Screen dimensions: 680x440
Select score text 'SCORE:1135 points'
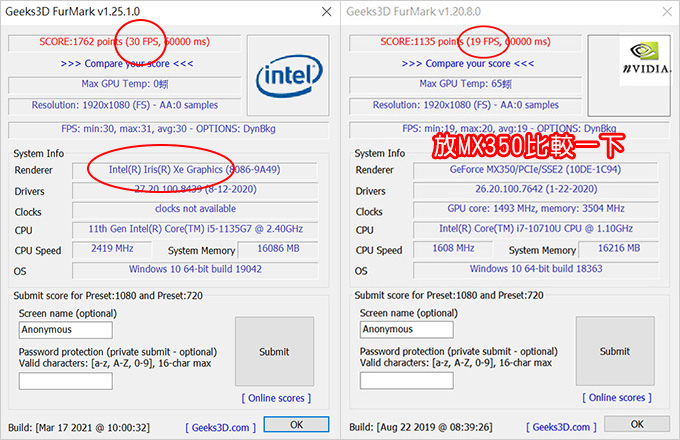coord(422,42)
